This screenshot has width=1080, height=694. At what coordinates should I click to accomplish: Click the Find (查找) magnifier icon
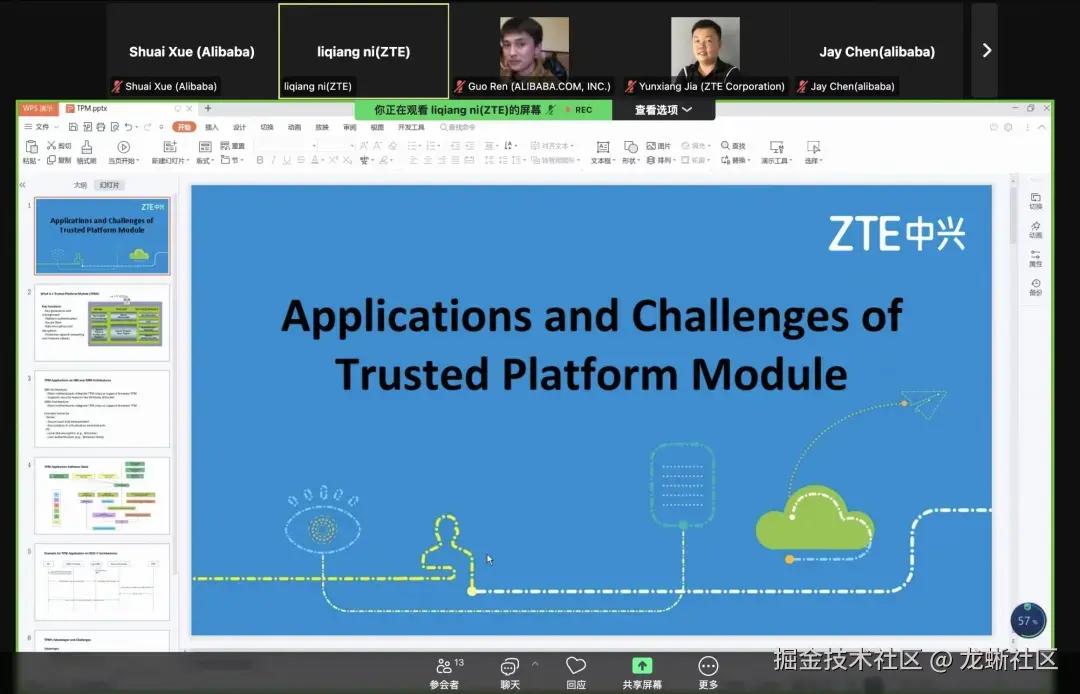tap(725, 145)
